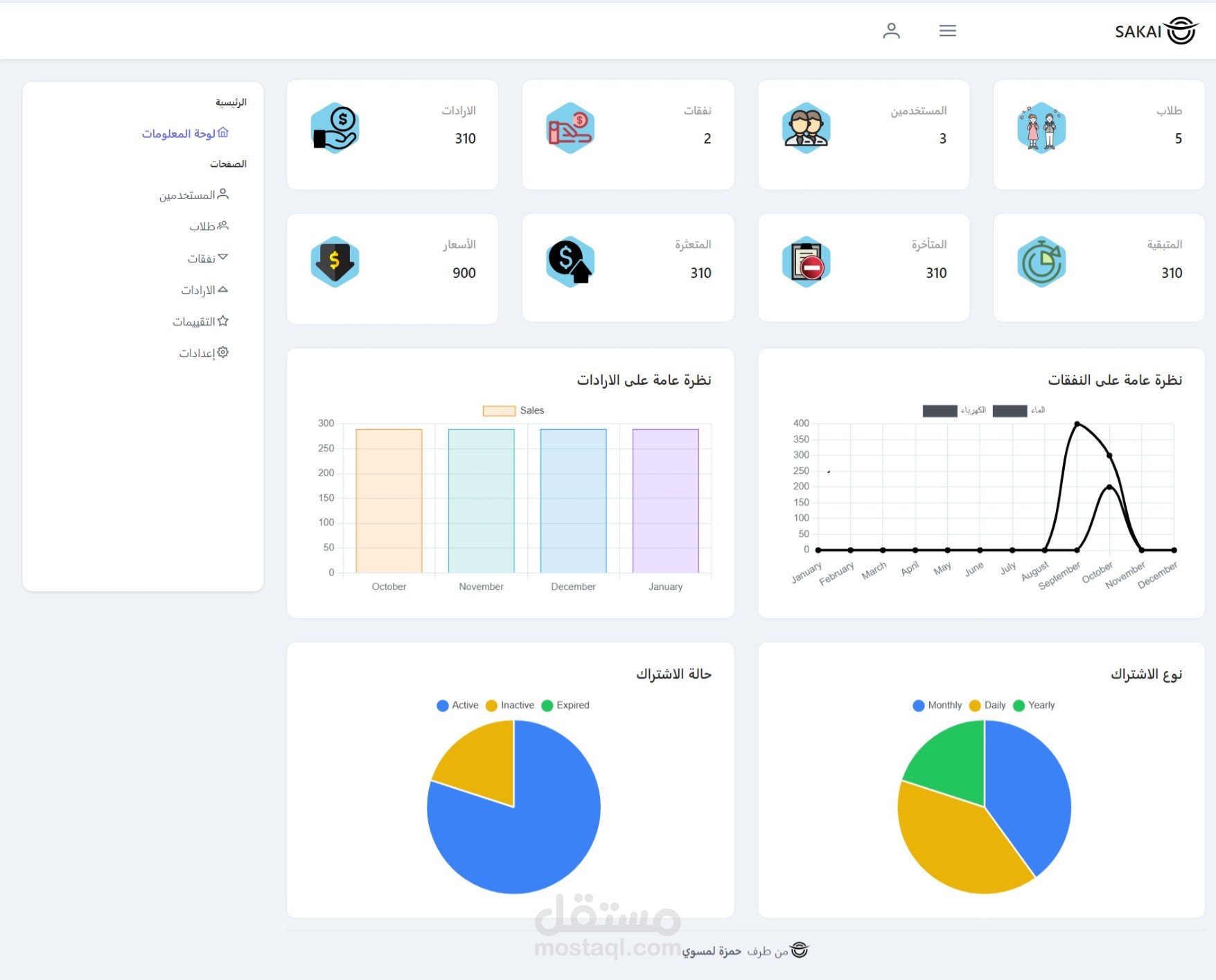Toggle الماء legend in expenses chart
This screenshot has width=1216, height=980.
pos(1019,410)
